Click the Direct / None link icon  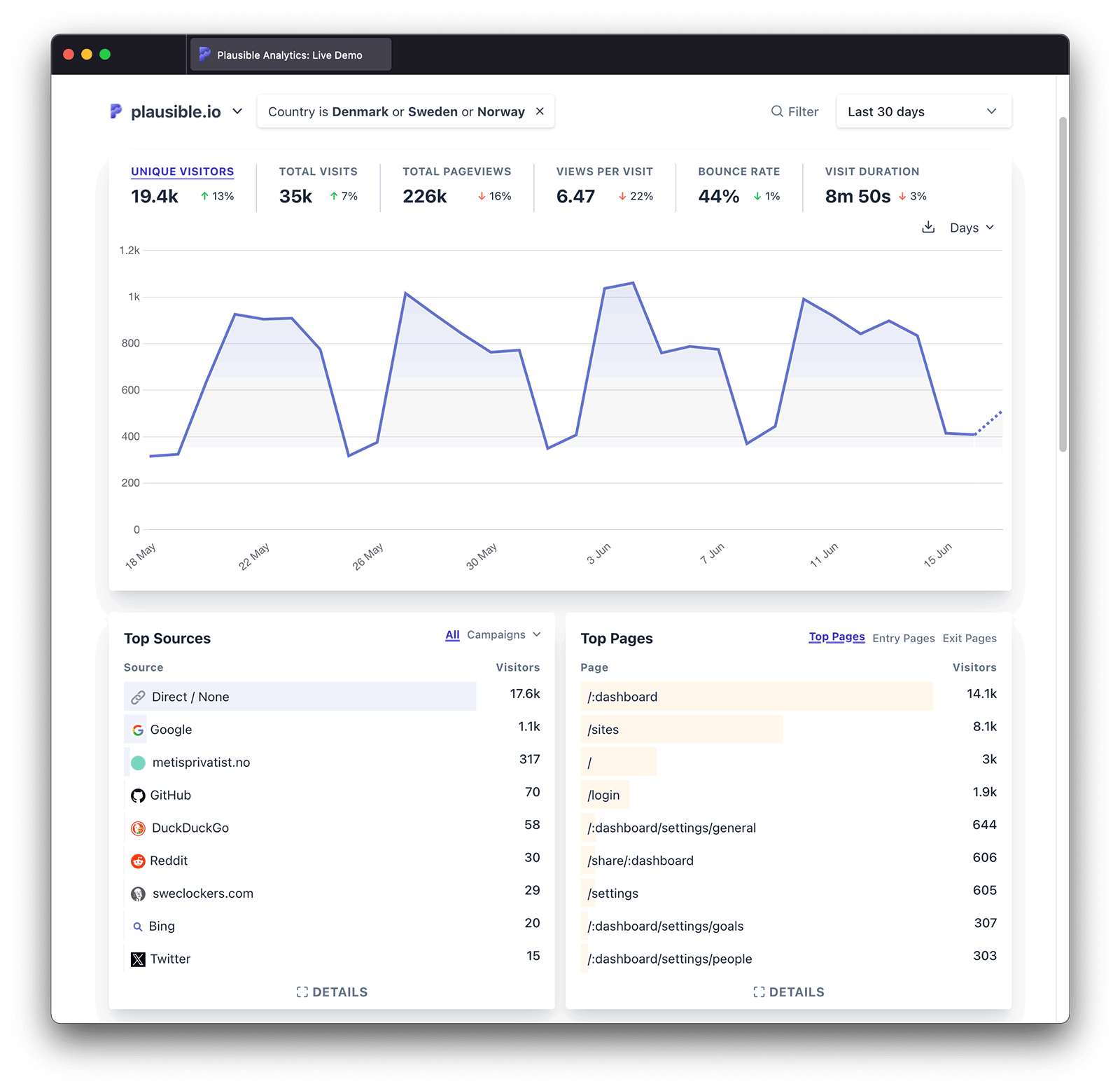(139, 697)
